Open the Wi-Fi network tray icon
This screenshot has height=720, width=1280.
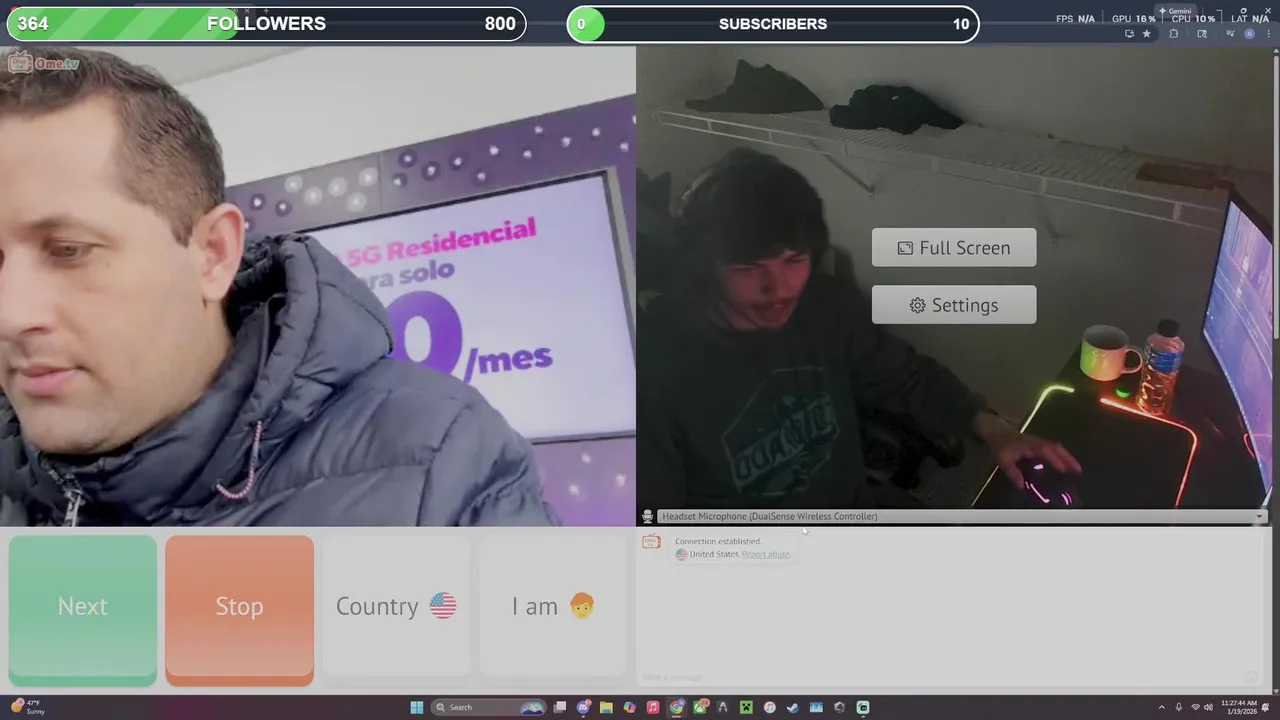1195,707
